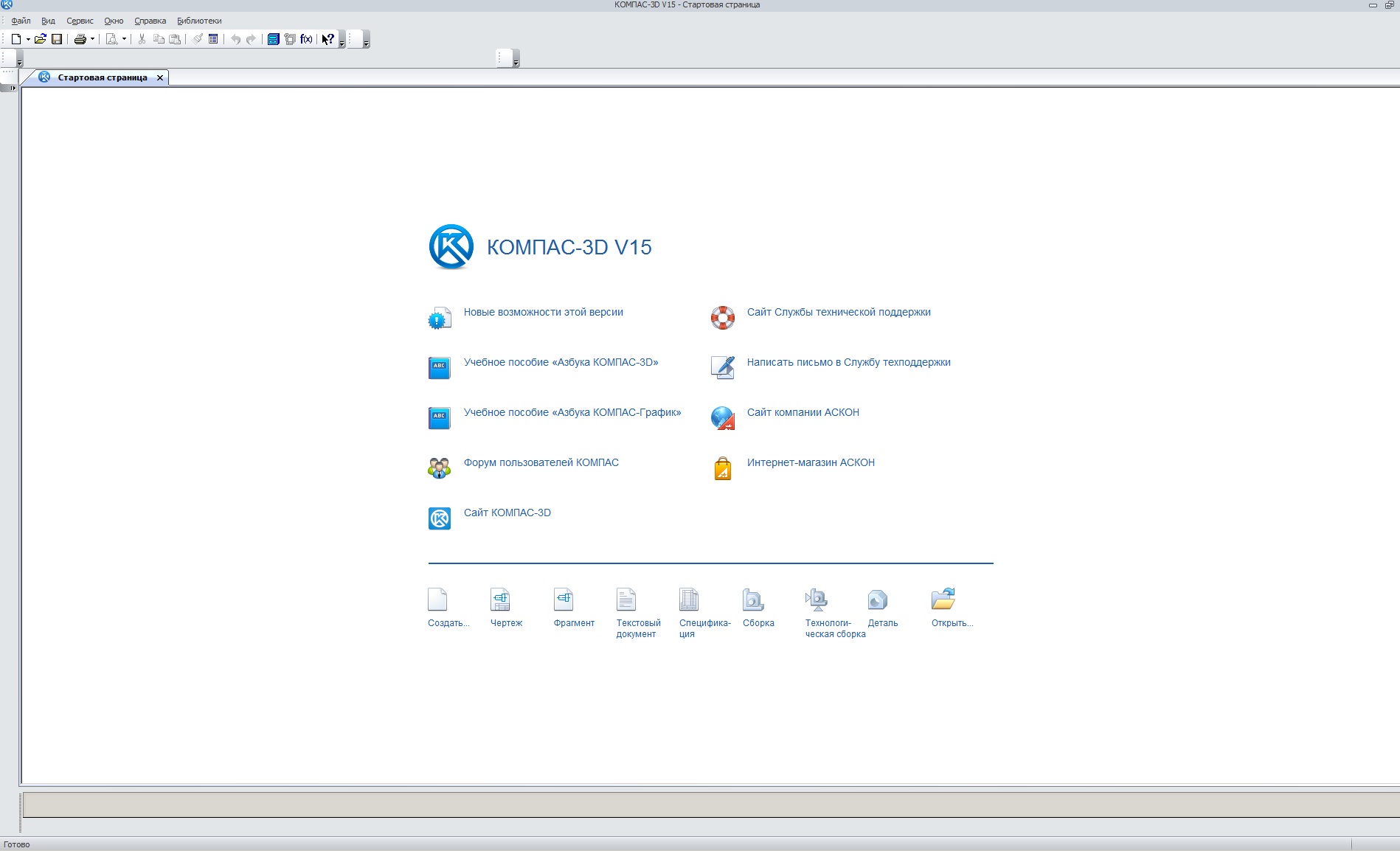The height and width of the screenshot is (851, 1400).
Task: Click the Open file toolbar icon
Action: [x=41, y=39]
